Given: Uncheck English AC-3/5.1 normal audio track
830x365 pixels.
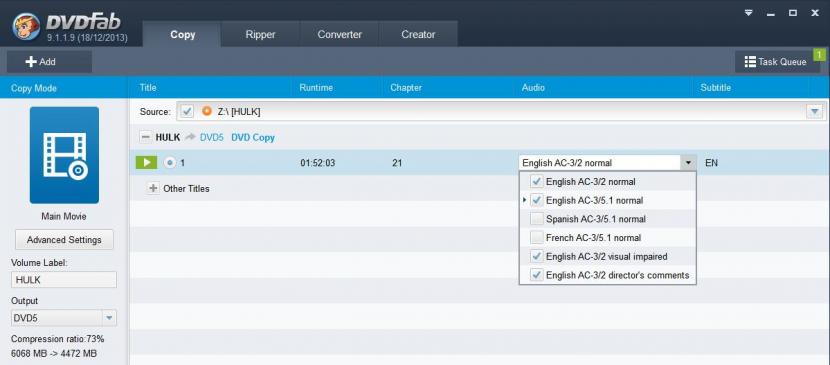Looking at the screenshot, I should 537,200.
